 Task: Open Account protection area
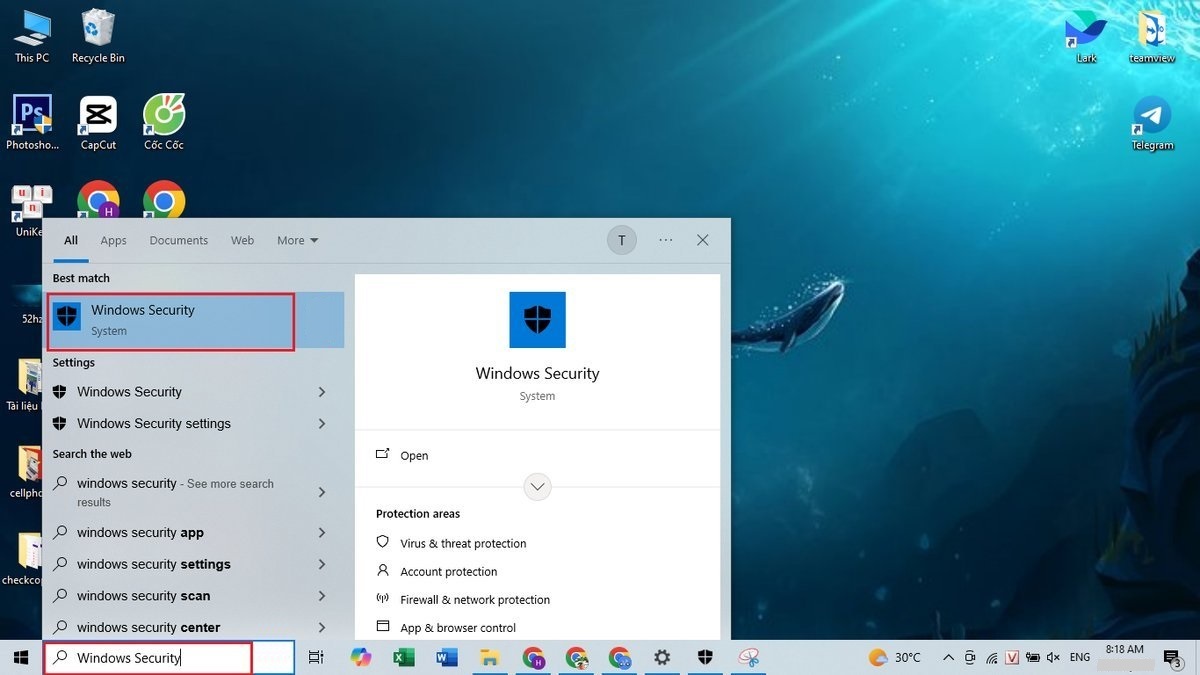[437, 571]
